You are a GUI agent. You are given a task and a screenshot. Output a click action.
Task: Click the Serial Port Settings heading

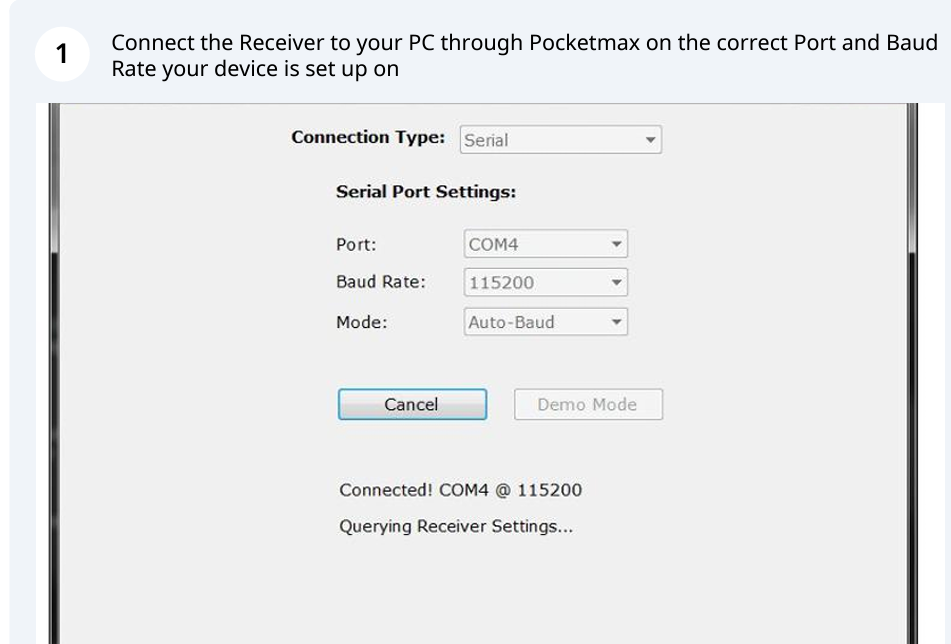[x=426, y=192]
